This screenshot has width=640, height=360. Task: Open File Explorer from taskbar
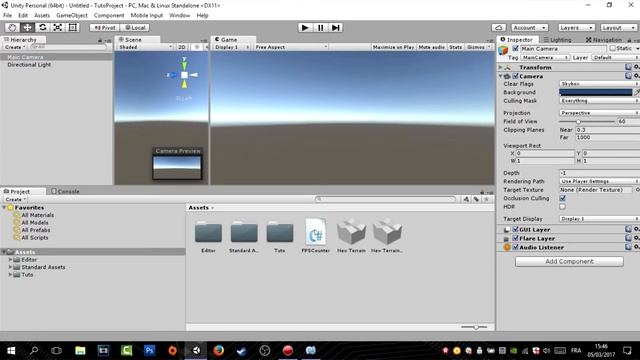click(80, 350)
